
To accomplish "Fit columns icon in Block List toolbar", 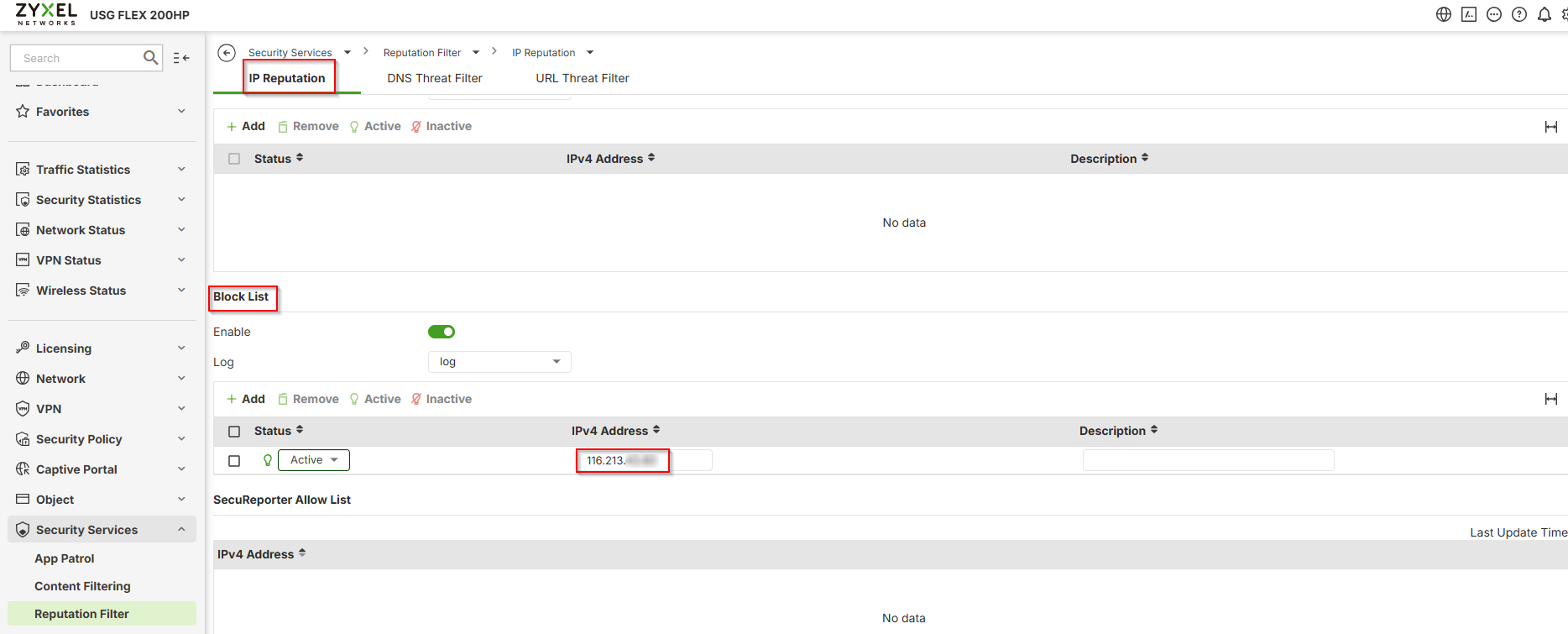I will pyautogui.click(x=1551, y=399).
